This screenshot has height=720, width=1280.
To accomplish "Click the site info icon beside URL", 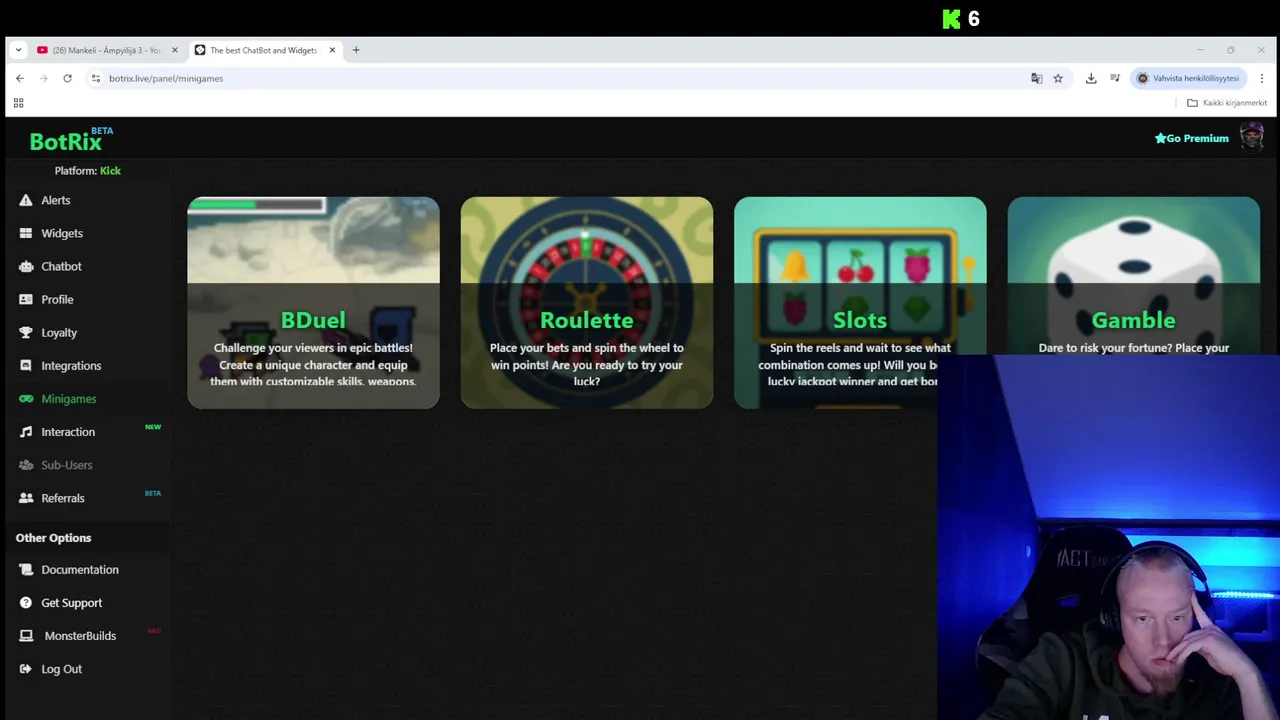I will tap(95, 78).
